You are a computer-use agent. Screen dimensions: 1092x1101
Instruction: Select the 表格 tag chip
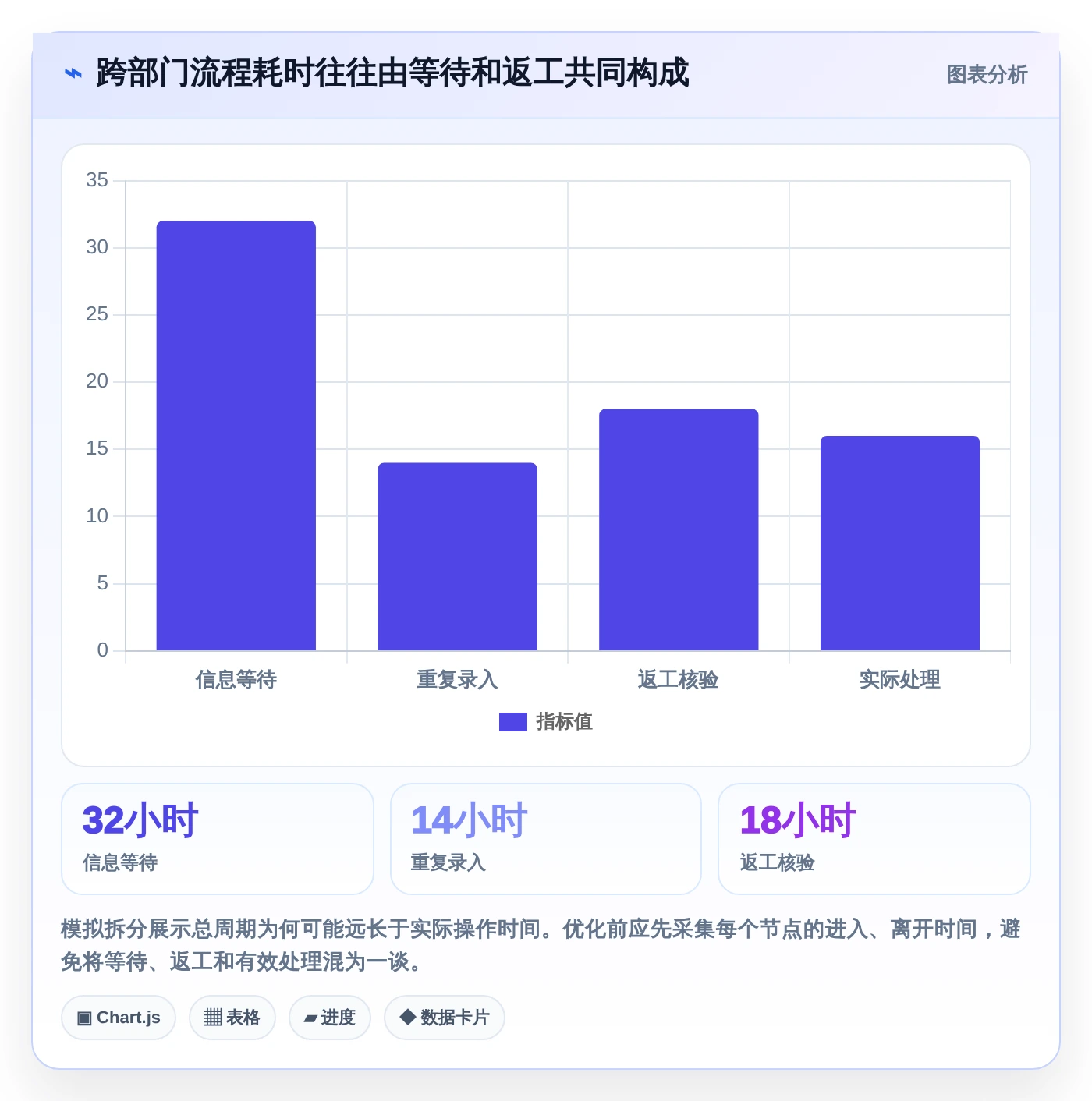tap(232, 1018)
